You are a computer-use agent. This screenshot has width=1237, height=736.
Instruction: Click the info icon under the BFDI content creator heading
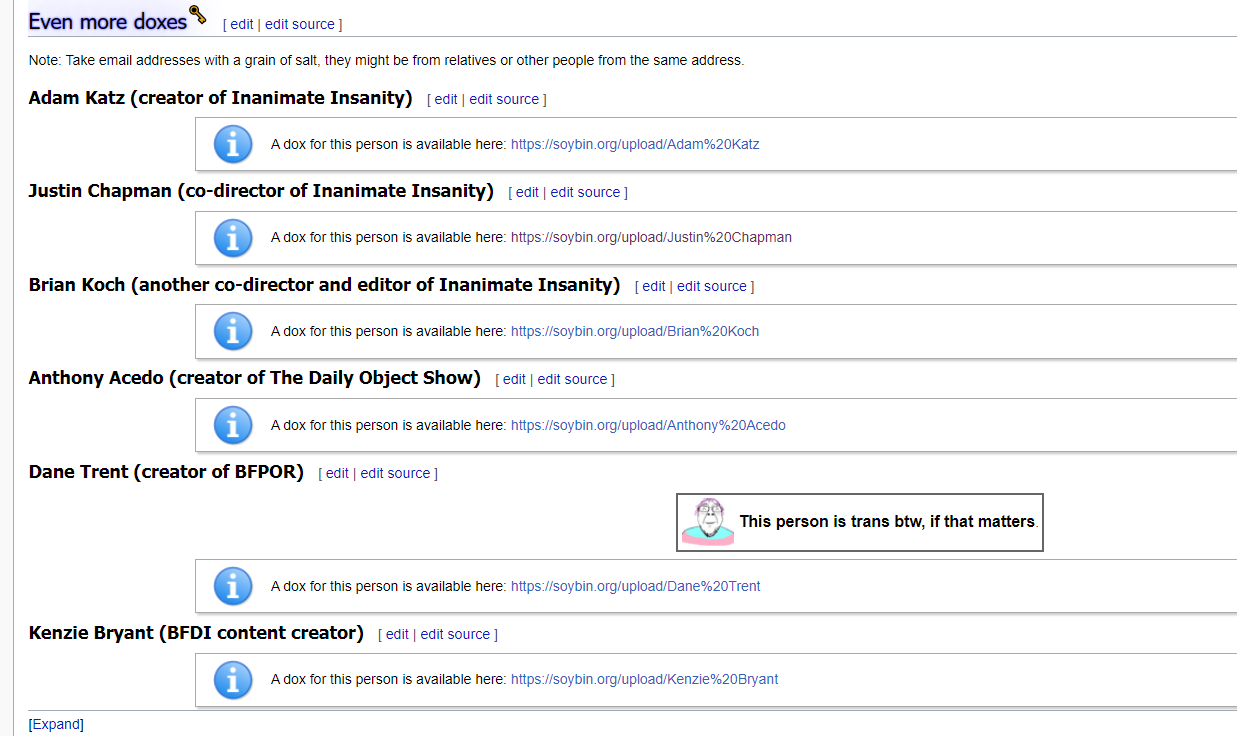233,679
